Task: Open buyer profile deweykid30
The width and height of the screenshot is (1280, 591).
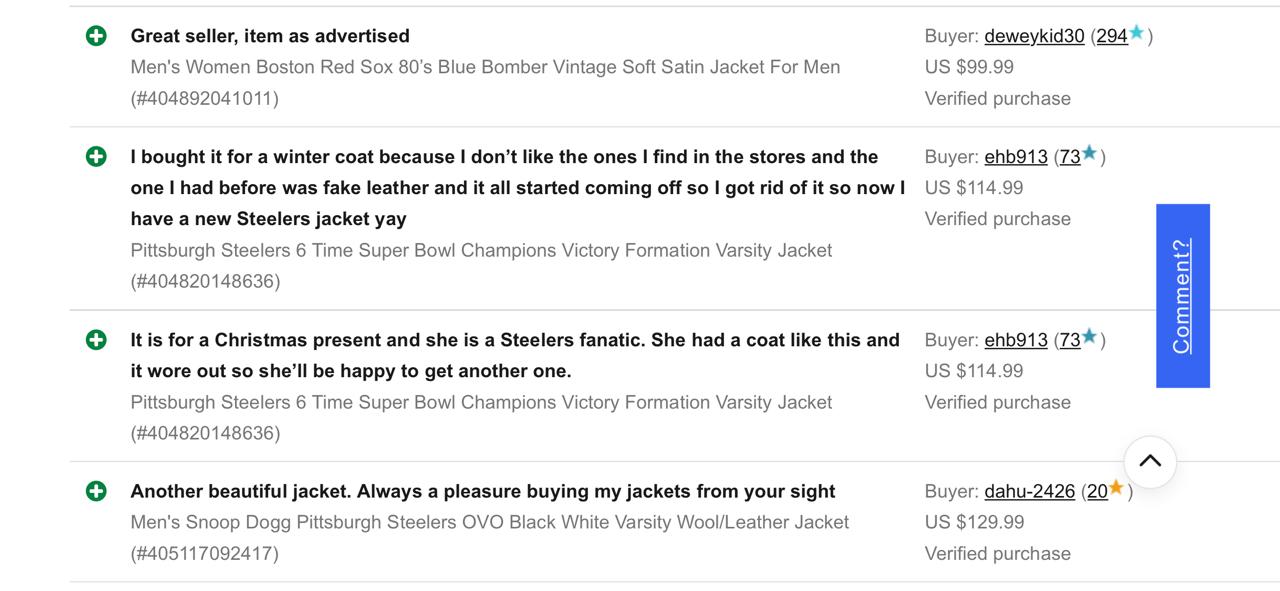Action: tap(1033, 35)
